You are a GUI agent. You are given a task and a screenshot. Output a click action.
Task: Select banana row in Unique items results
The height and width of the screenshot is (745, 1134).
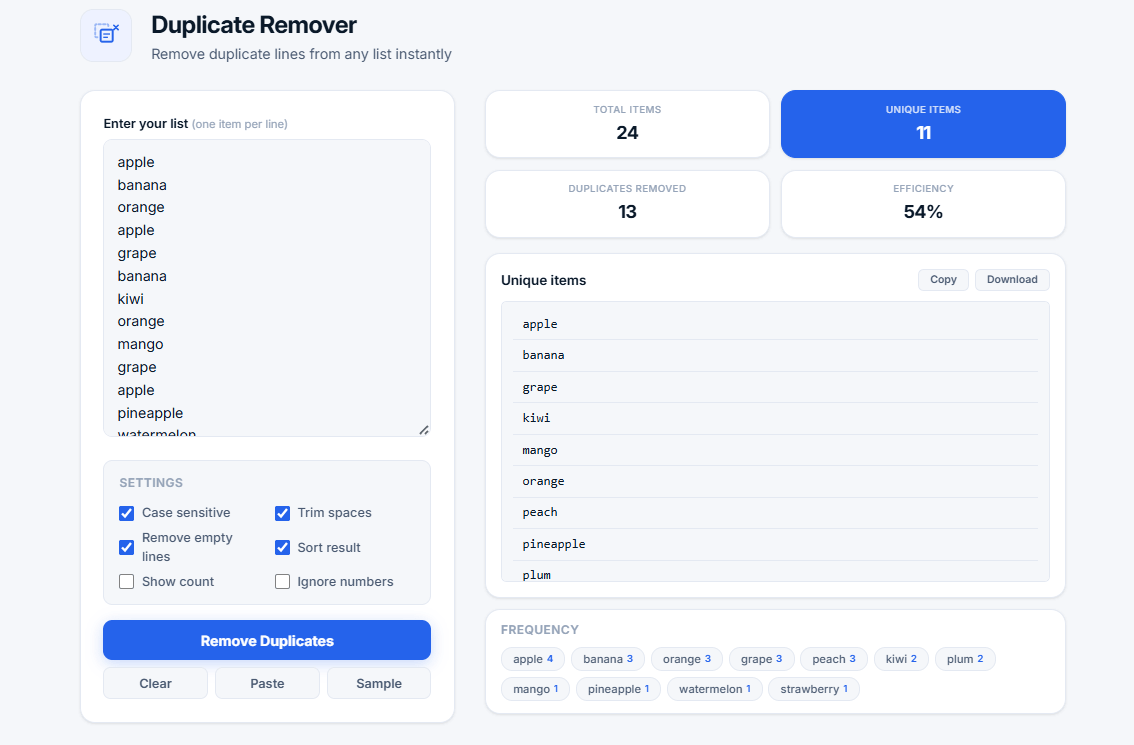775,355
